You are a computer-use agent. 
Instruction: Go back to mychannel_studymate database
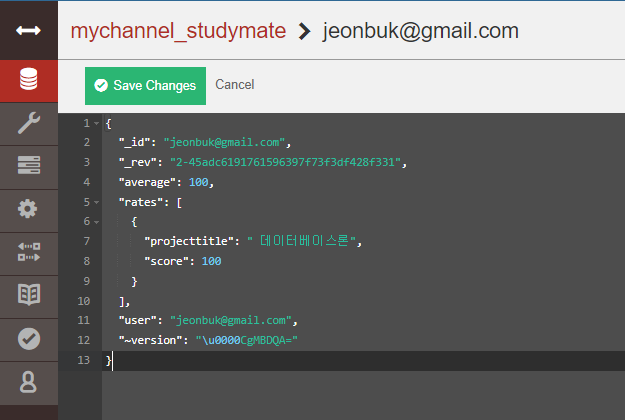(x=178, y=31)
